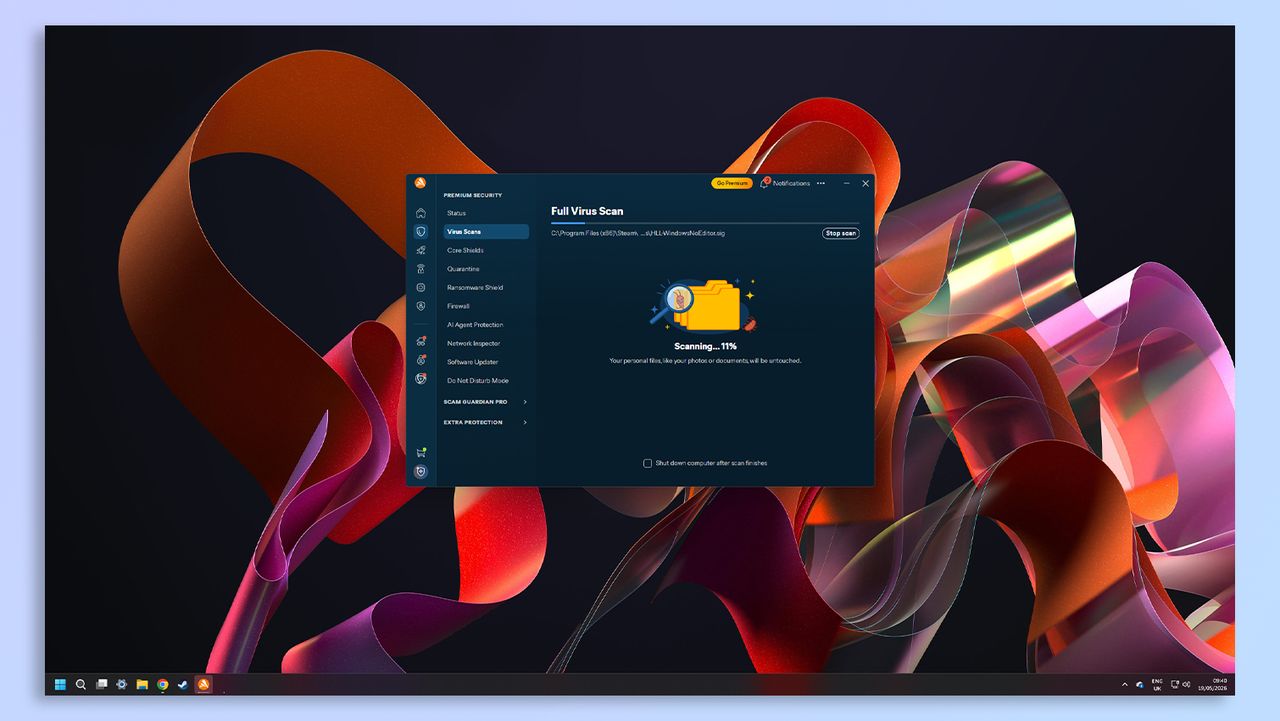Click the scan progress bar
Screen dimensions: 1280x721
coord(705,223)
